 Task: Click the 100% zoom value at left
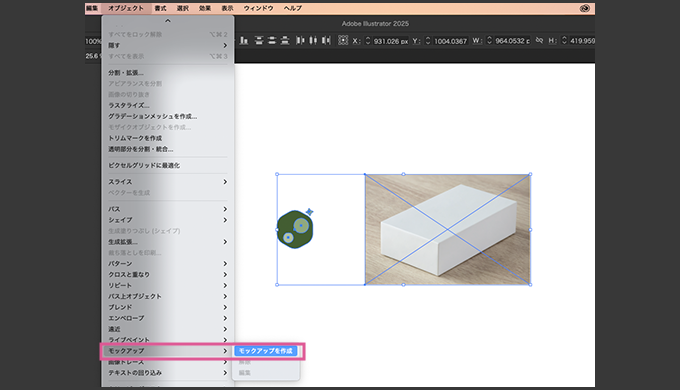(x=93, y=41)
